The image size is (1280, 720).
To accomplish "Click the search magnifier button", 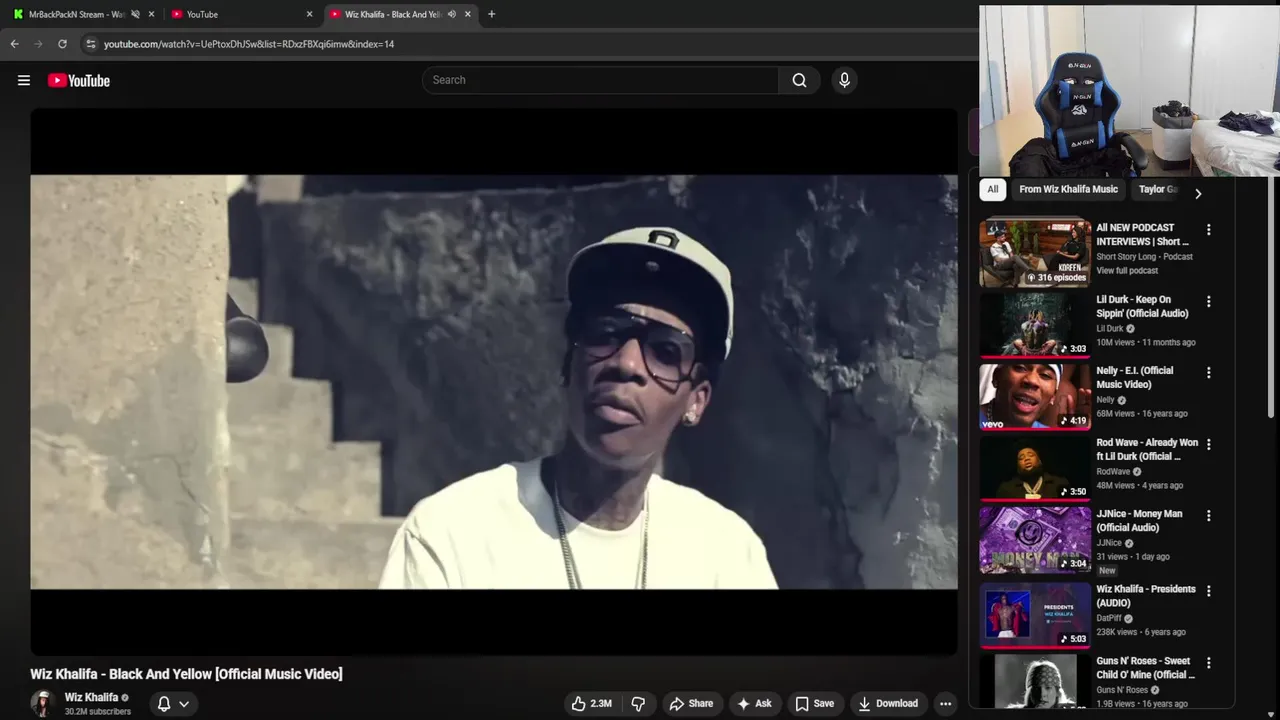I will click(799, 80).
